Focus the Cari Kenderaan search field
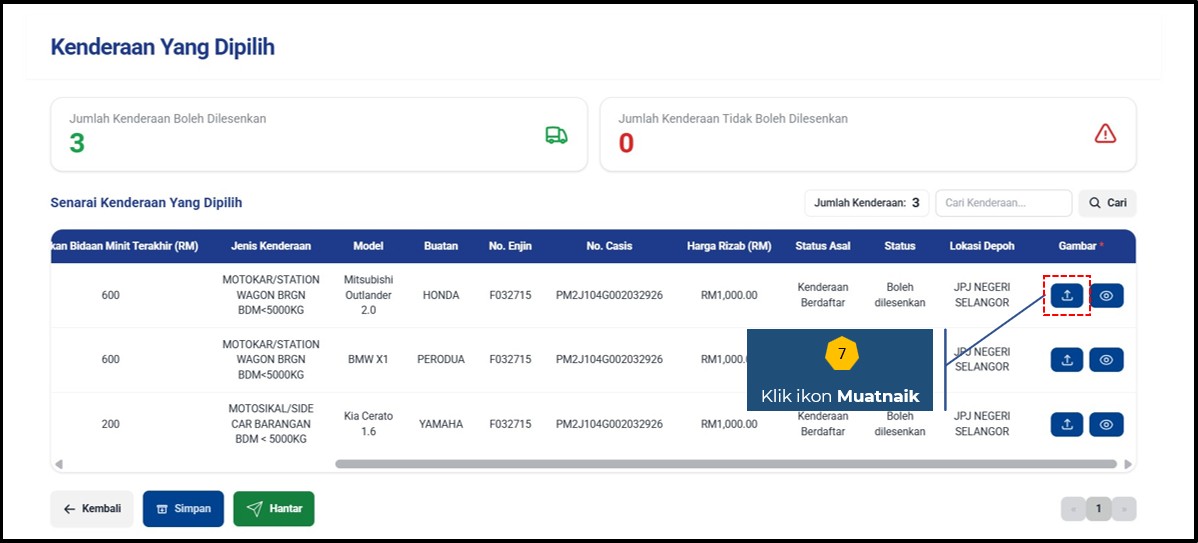This screenshot has width=1198, height=543. [1003, 203]
